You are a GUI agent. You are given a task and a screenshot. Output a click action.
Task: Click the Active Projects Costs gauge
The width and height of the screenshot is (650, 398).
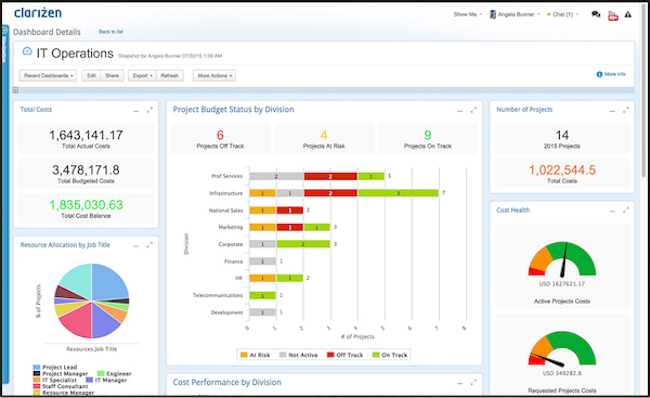click(562, 260)
